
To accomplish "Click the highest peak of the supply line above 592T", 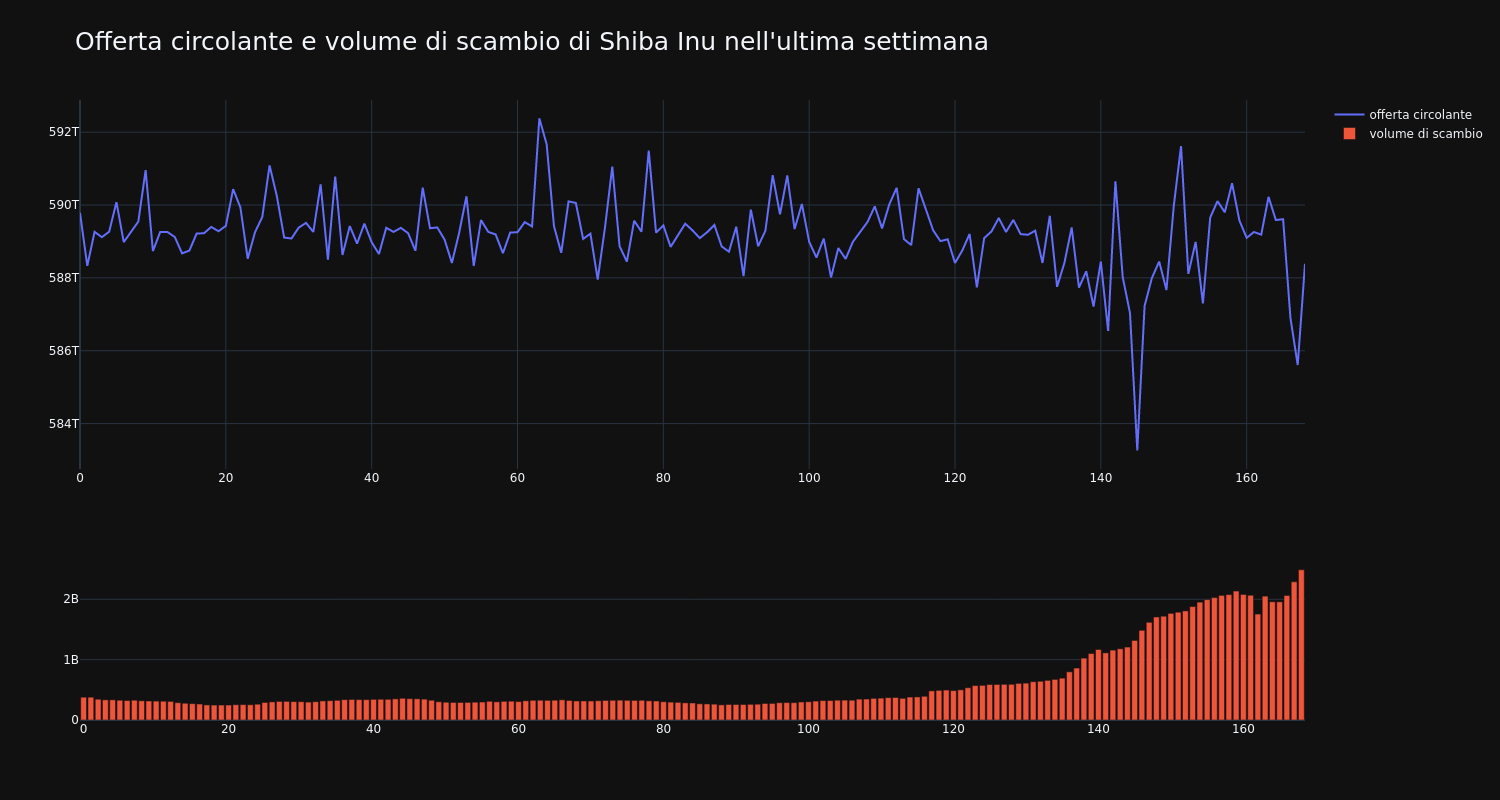I will (539, 119).
